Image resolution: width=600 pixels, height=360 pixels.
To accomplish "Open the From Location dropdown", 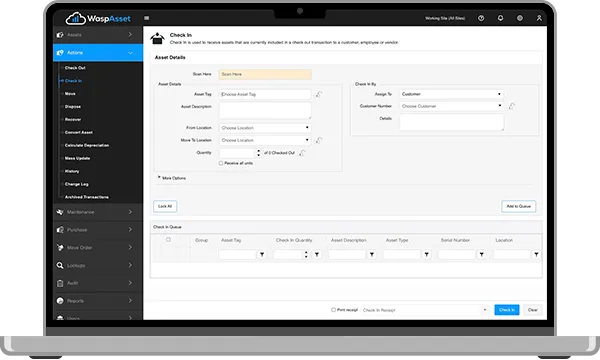I will (x=265, y=128).
